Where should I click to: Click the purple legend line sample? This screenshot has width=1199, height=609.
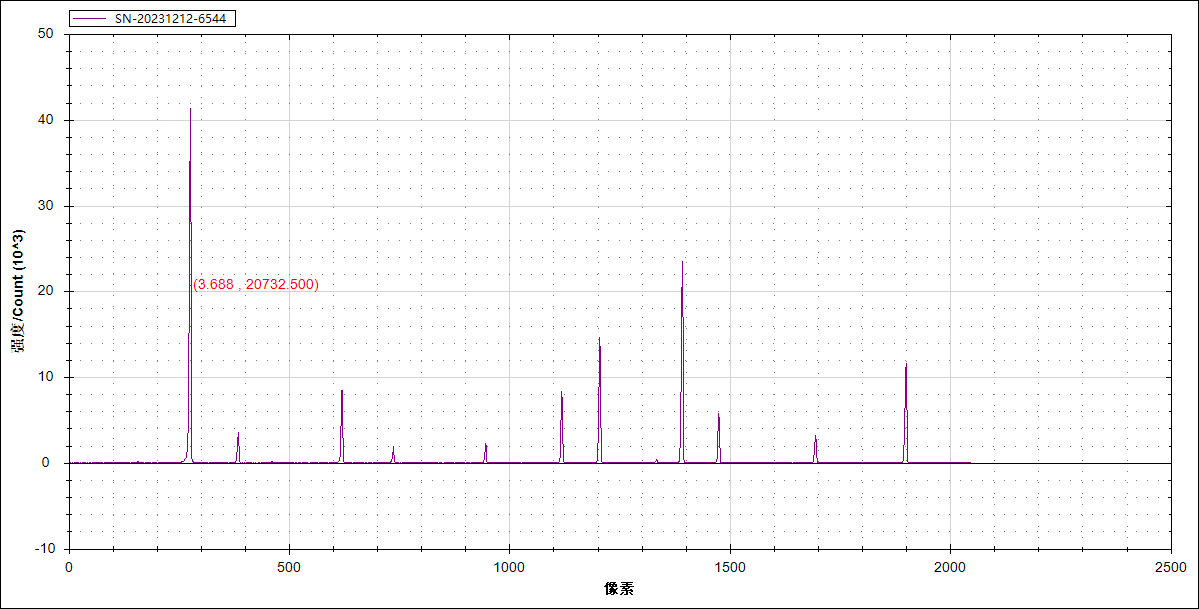click(x=90, y=19)
